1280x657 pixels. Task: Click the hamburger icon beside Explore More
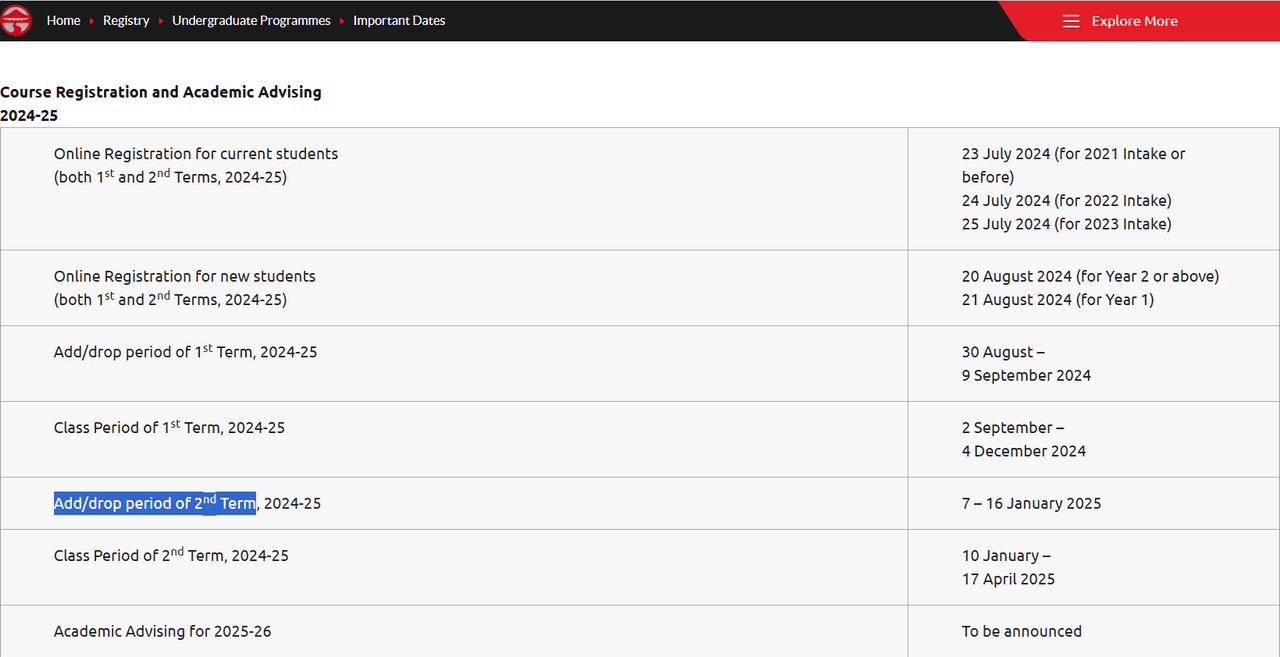1071,21
